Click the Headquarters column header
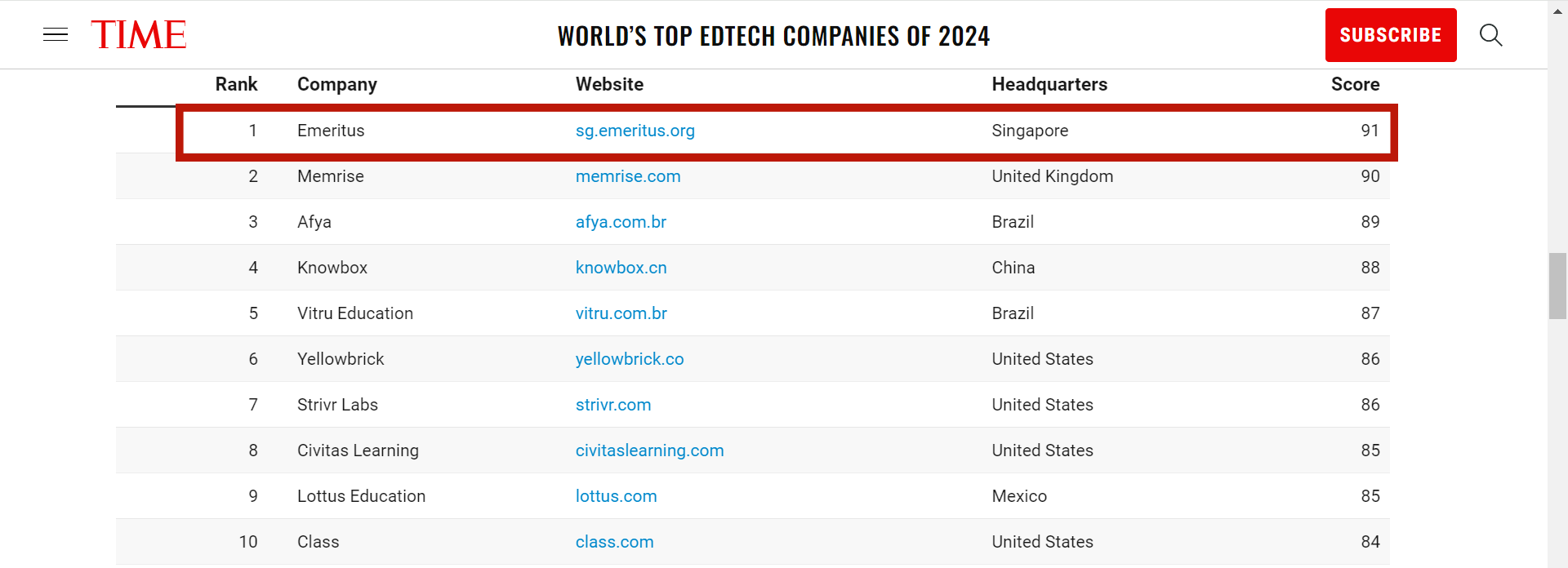Viewport: 1568px width, 568px height. (1049, 84)
